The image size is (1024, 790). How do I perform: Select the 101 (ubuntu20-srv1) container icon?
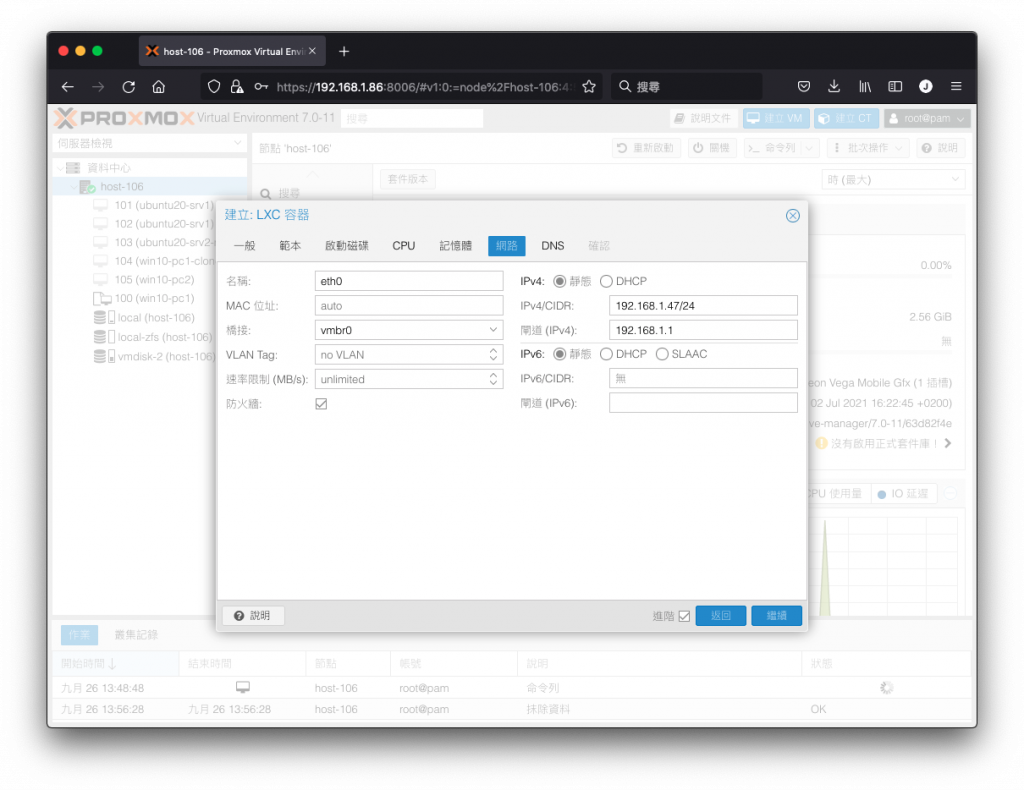101,205
